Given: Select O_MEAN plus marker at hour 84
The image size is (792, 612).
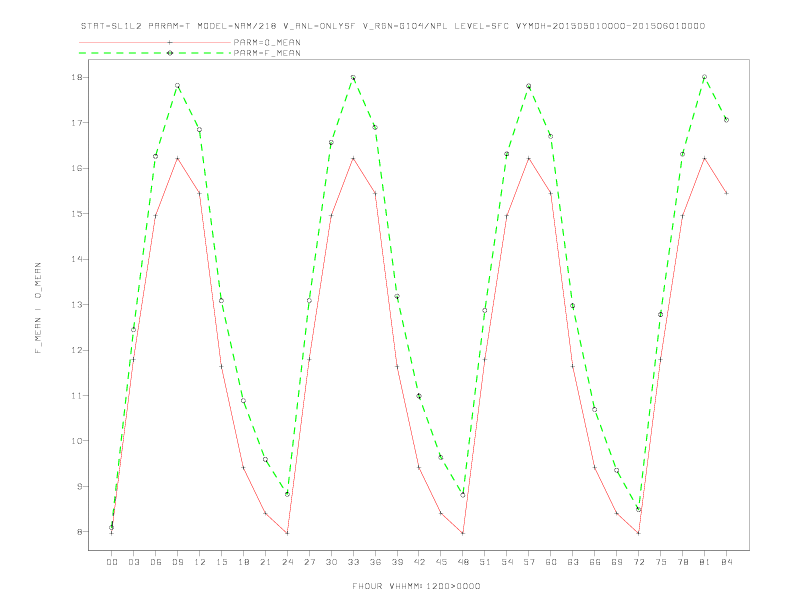Looking at the screenshot, I should point(726,193).
